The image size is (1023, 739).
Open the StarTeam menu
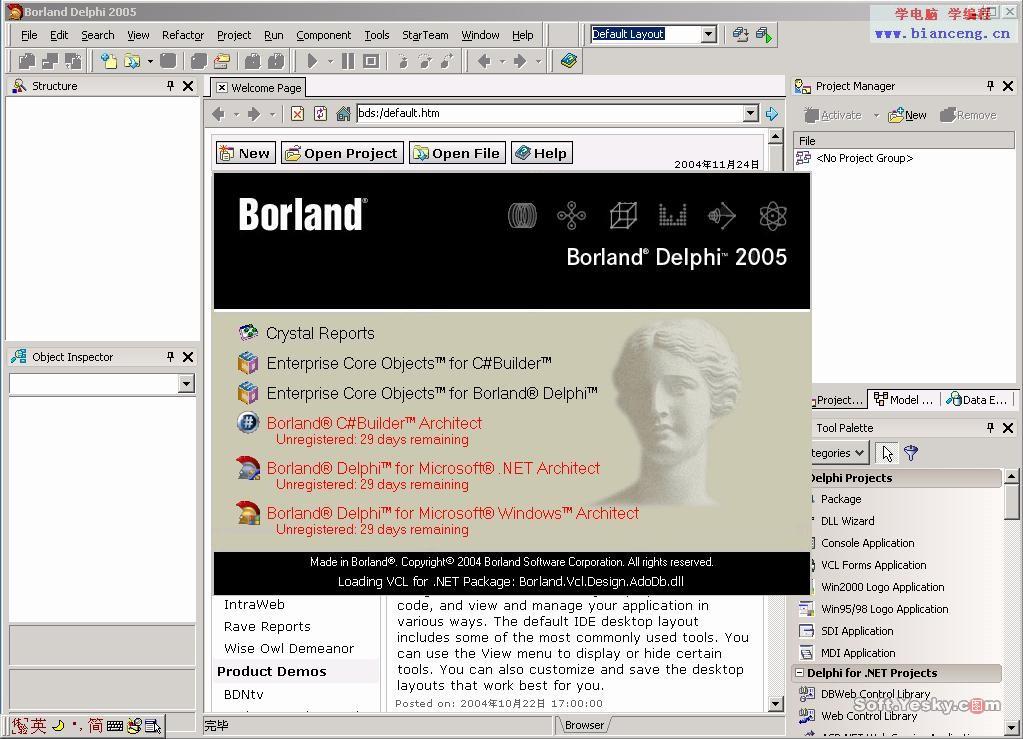click(x=425, y=35)
